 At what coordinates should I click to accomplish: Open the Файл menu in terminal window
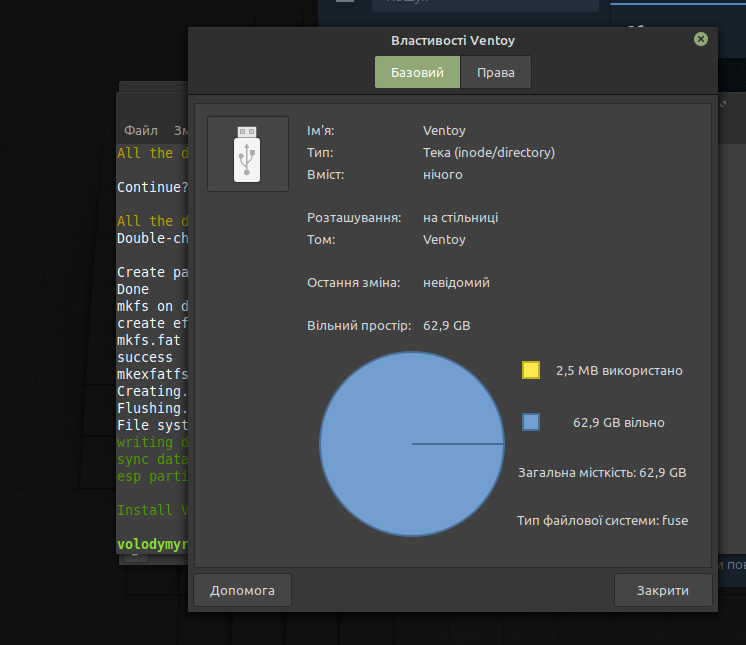coord(141,130)
